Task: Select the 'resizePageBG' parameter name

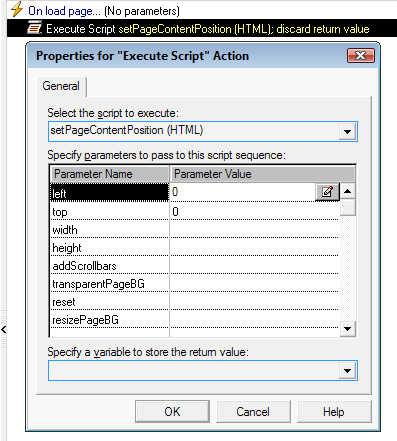Action: (x=110, y=319)
